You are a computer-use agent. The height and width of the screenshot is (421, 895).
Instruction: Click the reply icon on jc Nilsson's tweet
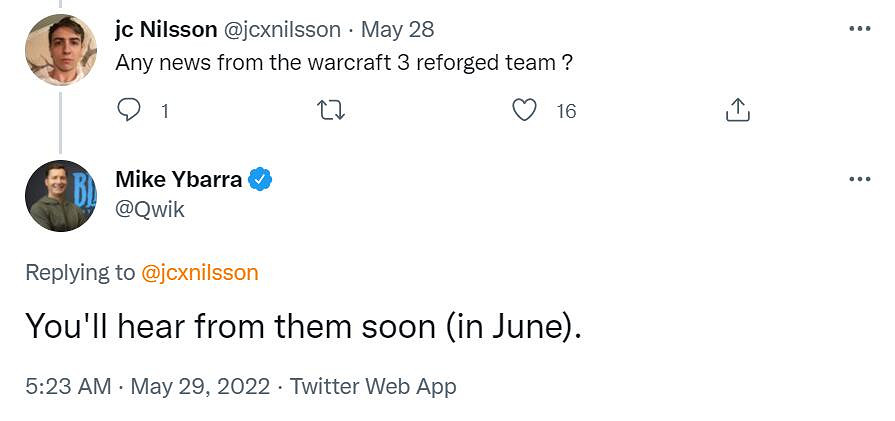pos(129,110)
